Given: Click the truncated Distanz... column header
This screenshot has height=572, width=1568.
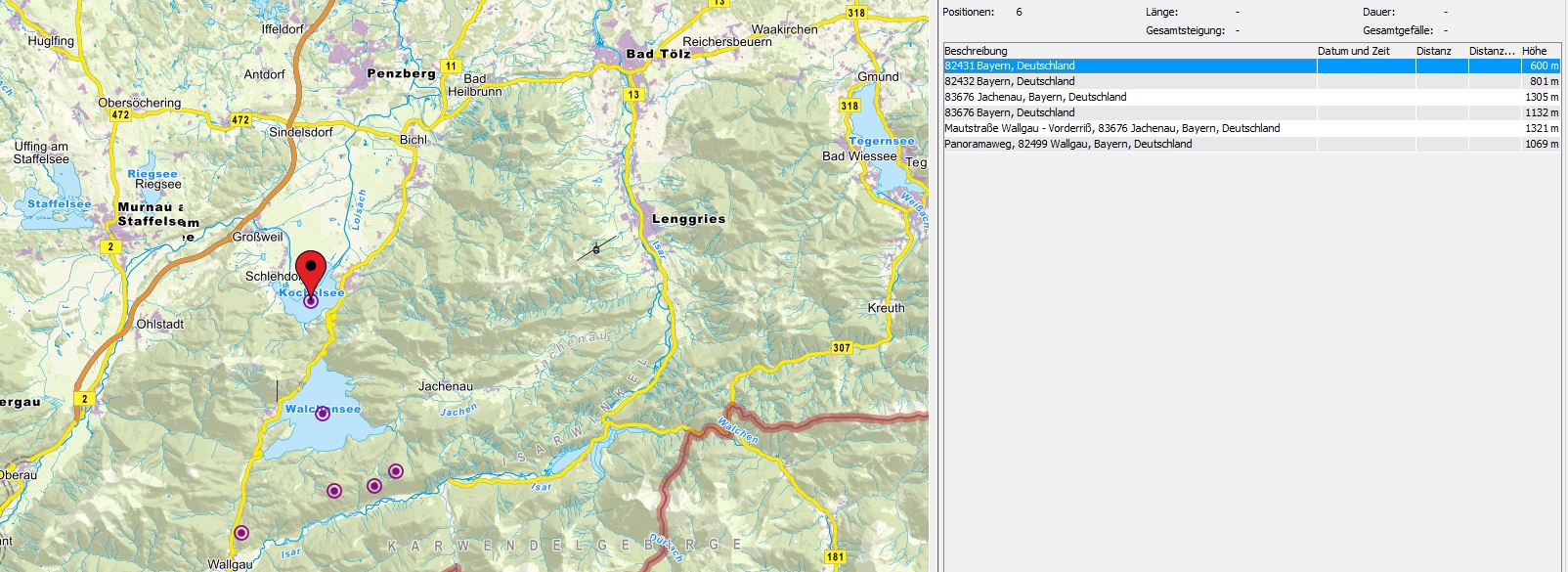Looking at the screenshot, I should point(1492,51).
